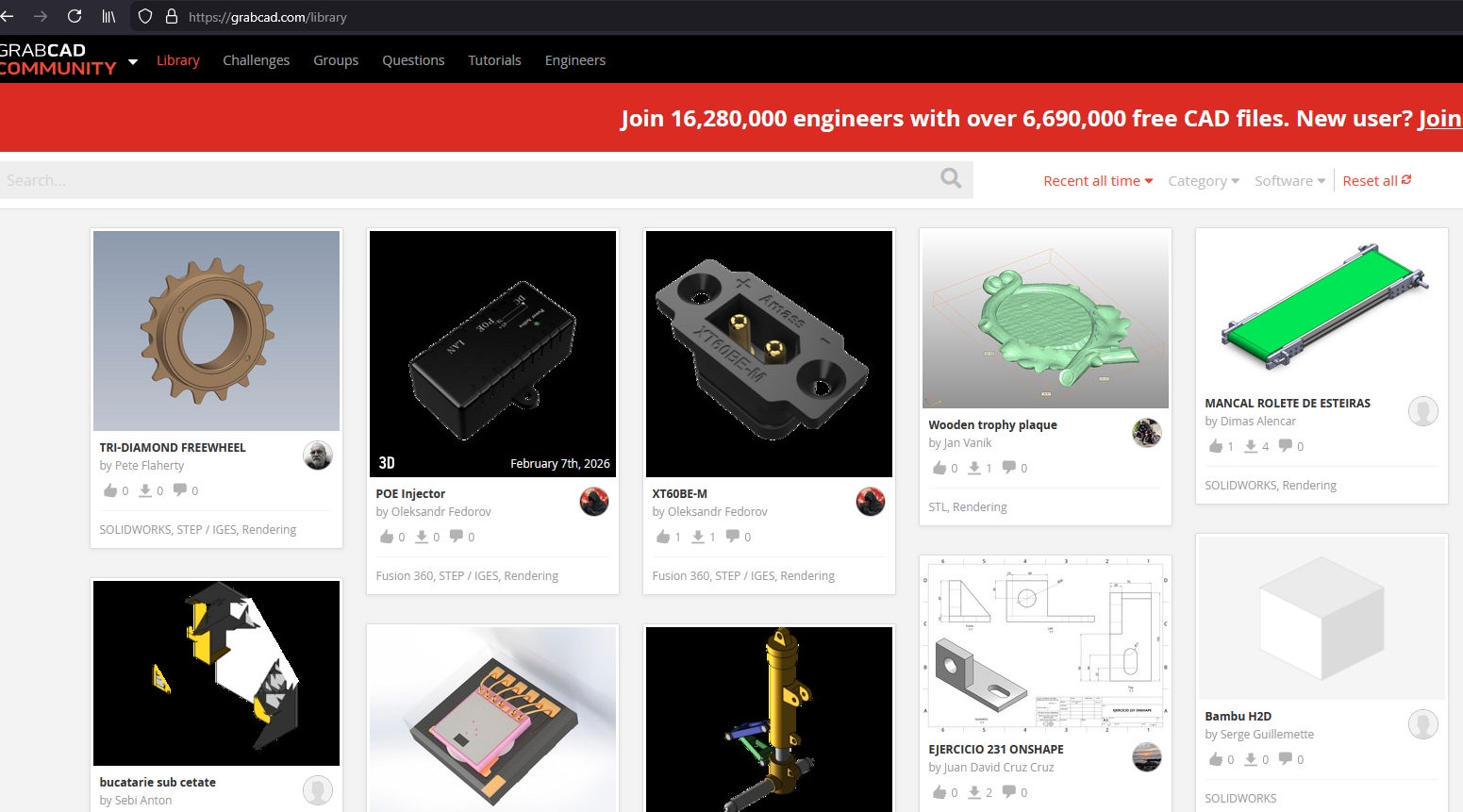Click the magnifying glass search icon

tap(951, 178)
